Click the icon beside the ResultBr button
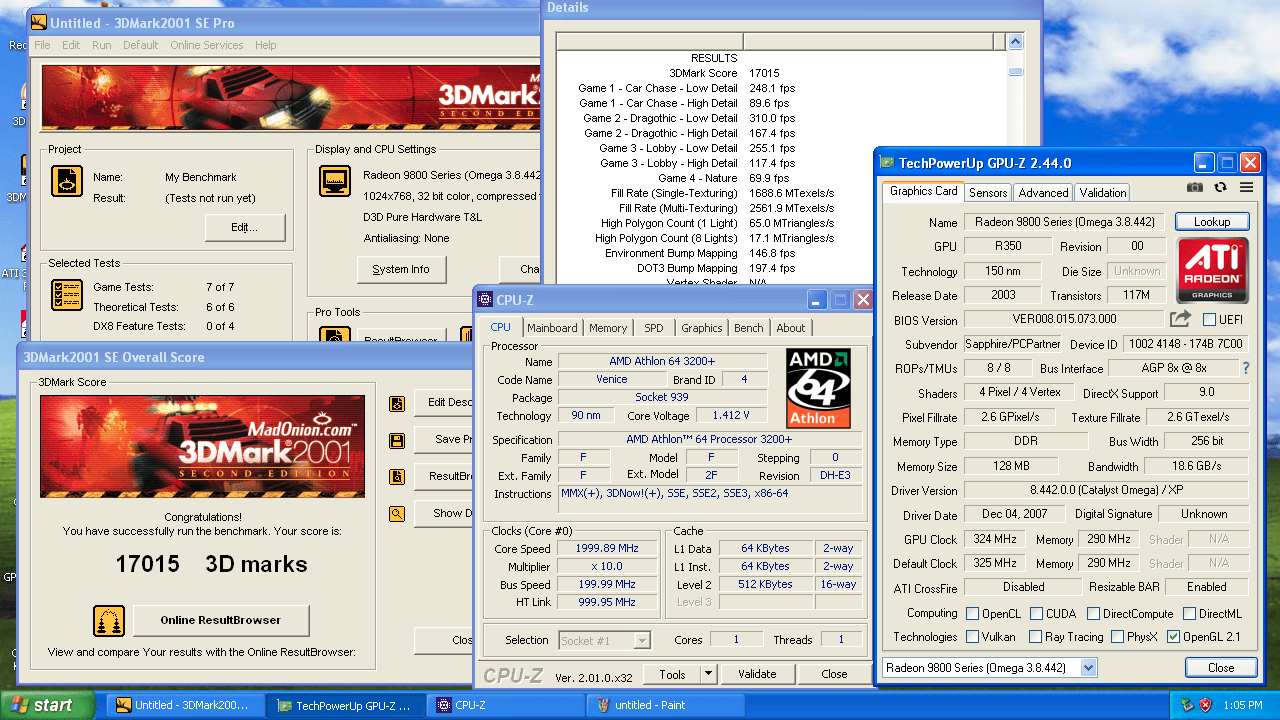The width and height of the screenshot is (1280, 720). [397, 477]
